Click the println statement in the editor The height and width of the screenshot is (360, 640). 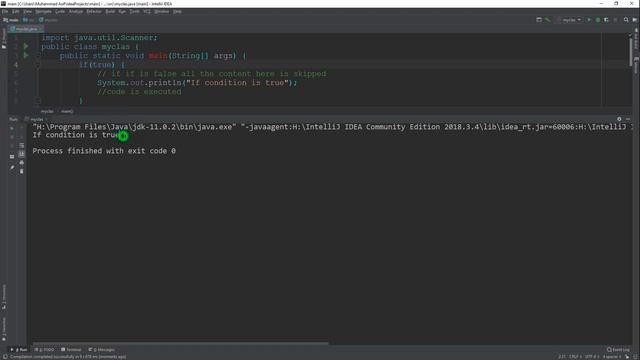click(x=197, y=83)
